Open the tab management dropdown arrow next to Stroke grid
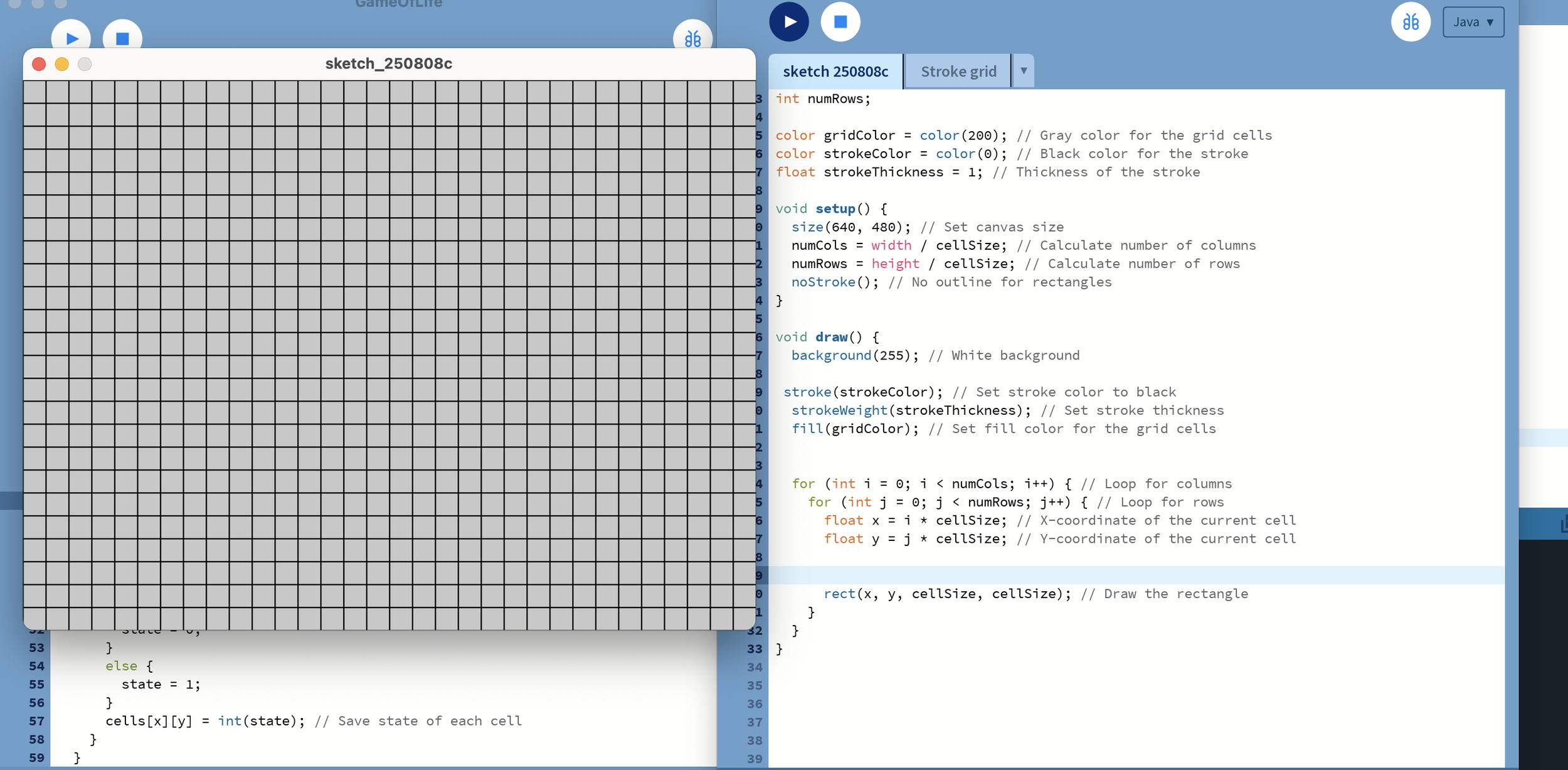This screenshot has height=770, width=1568. tap(1023, 70)
